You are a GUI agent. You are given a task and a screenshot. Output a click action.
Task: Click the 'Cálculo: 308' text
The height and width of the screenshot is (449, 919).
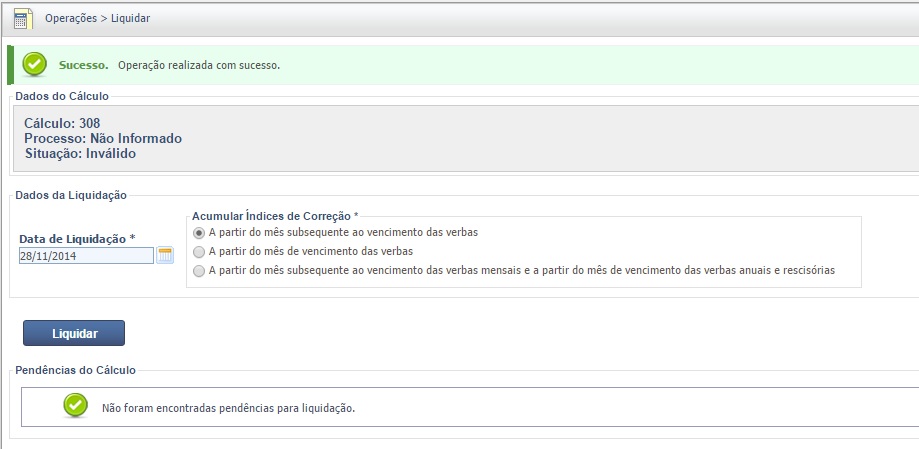[62, 123]
